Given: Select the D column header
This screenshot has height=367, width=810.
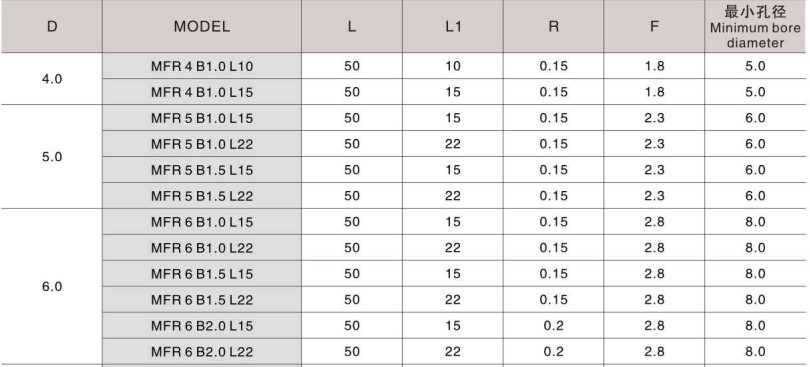Looking at the screenshot, I should (52, 26).
